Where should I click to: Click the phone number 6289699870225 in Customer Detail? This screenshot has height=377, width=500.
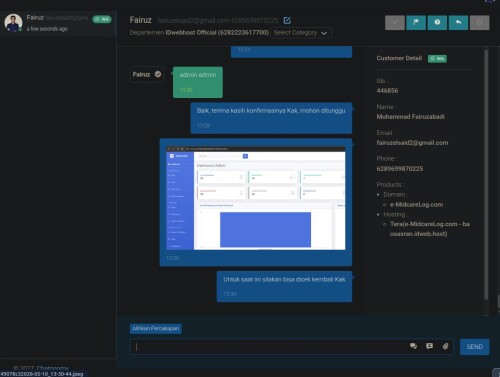400,169
